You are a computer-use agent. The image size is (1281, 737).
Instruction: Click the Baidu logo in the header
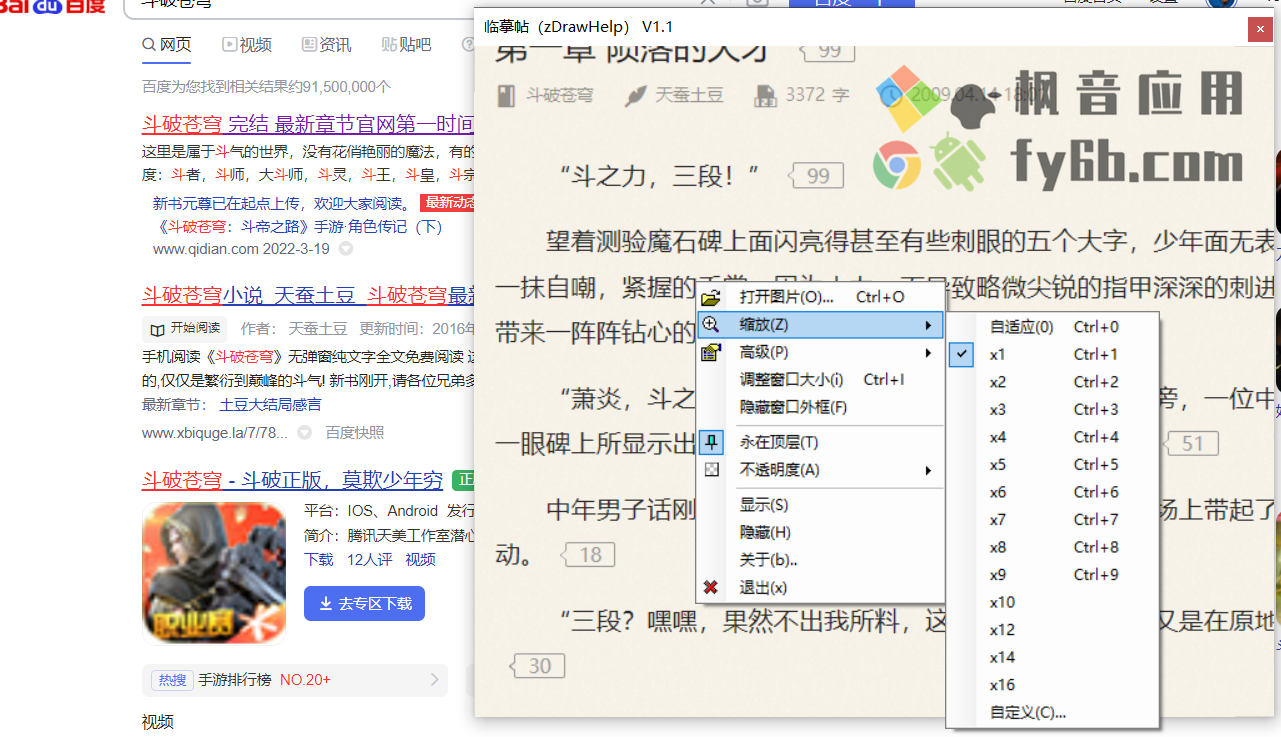point(53,7)
